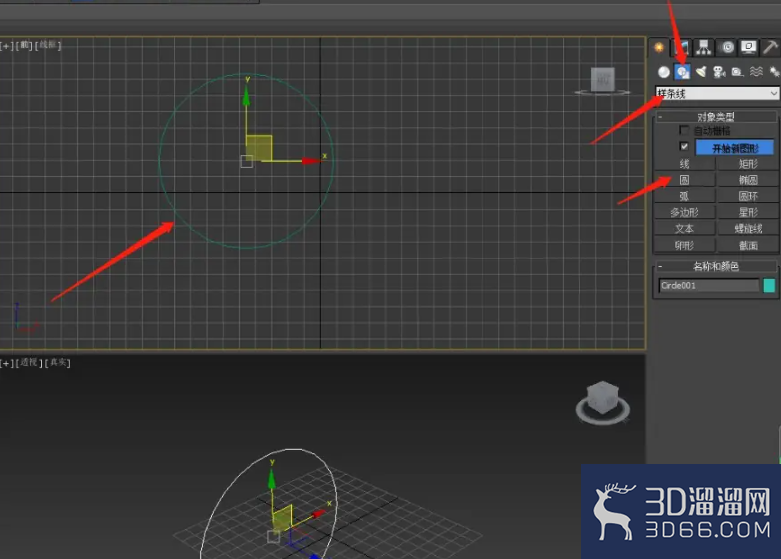Select the Cameras category icon
The image size is (781, 559).
[719, 72]
